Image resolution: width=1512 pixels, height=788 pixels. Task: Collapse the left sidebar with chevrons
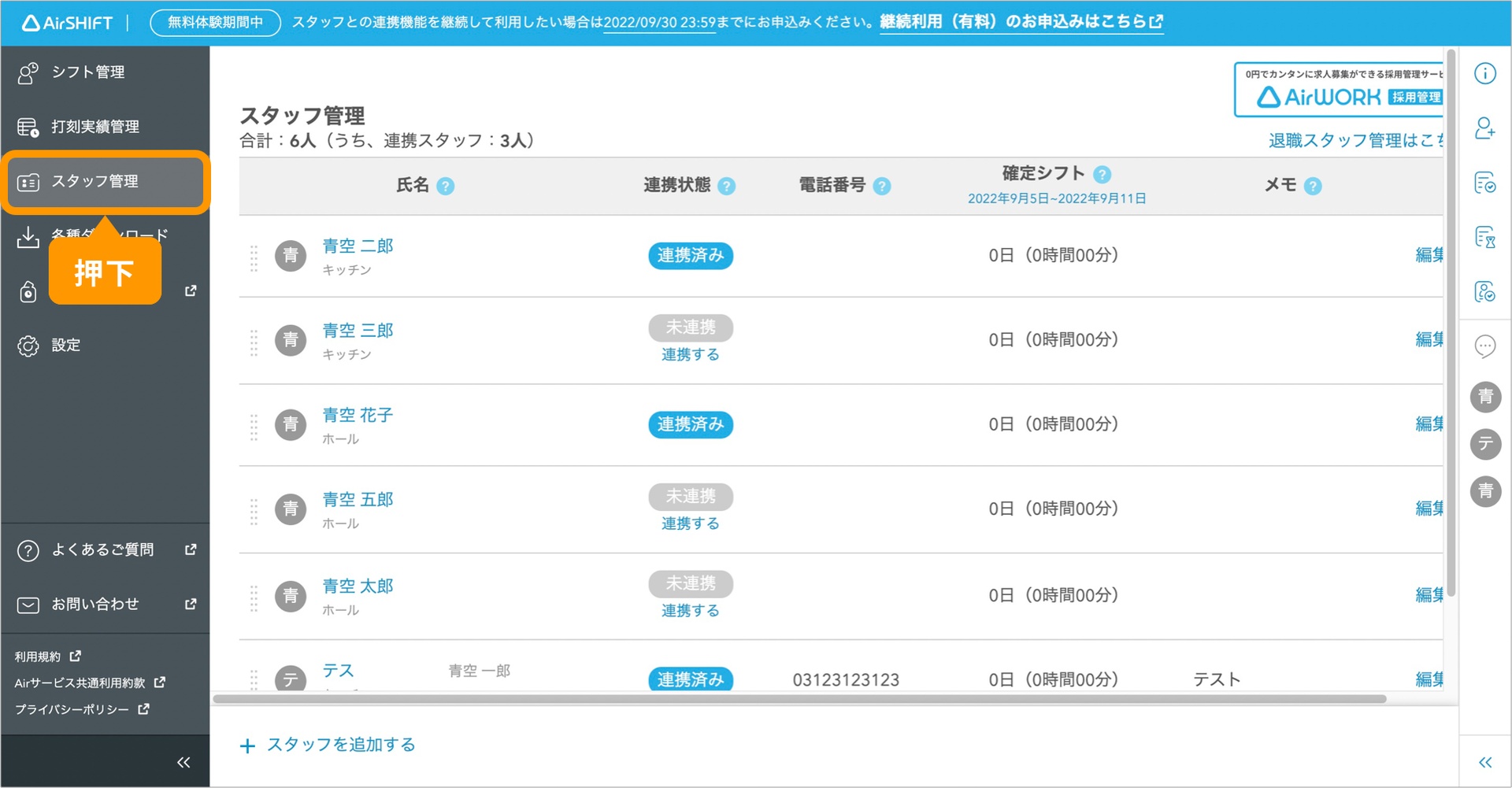tap(183, 762)
